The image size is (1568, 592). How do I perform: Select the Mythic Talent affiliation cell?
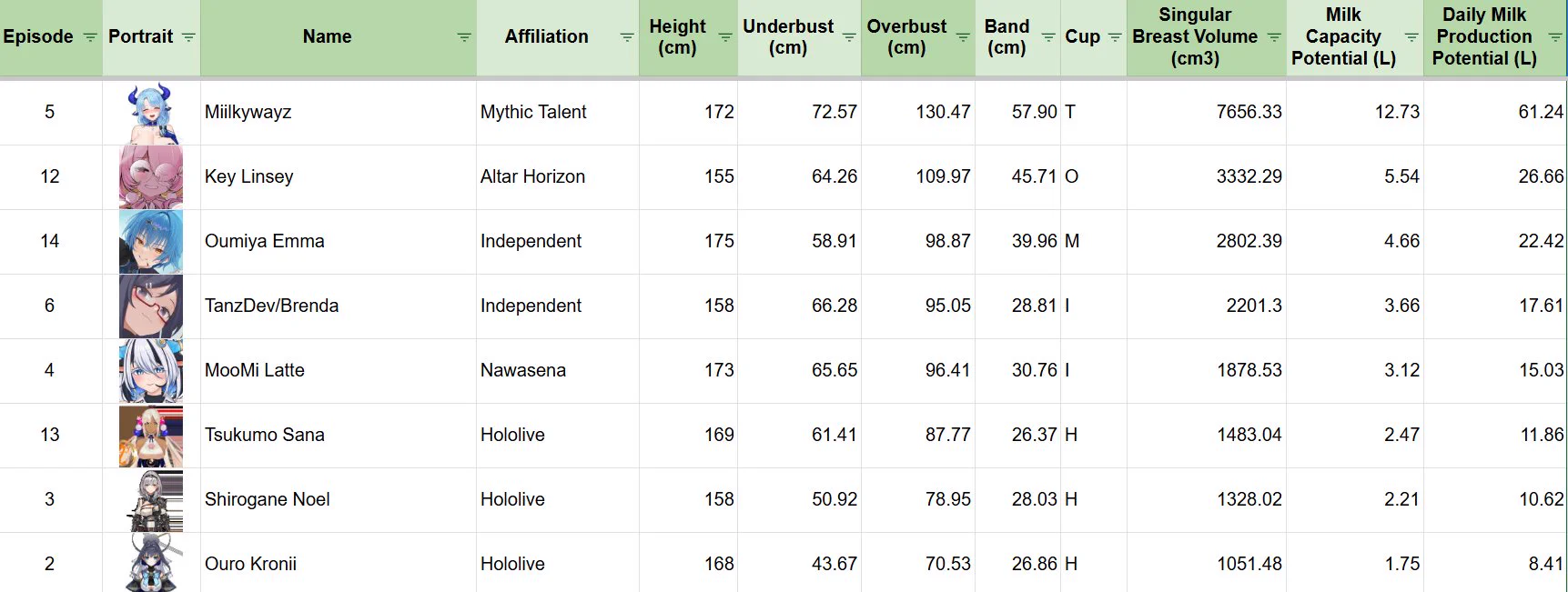point(557,113)
